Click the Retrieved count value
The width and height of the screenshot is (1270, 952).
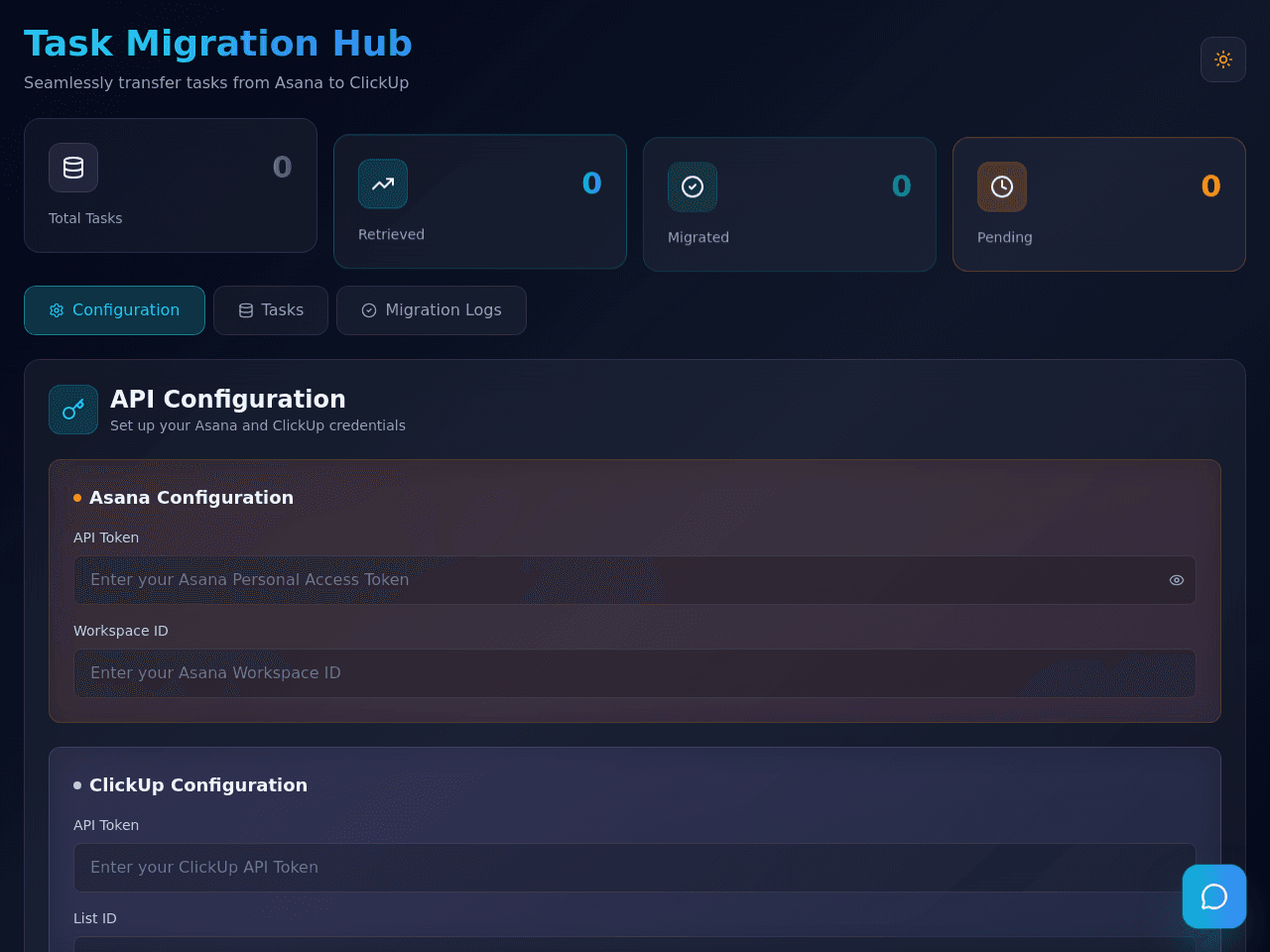[x=591, y=182]
